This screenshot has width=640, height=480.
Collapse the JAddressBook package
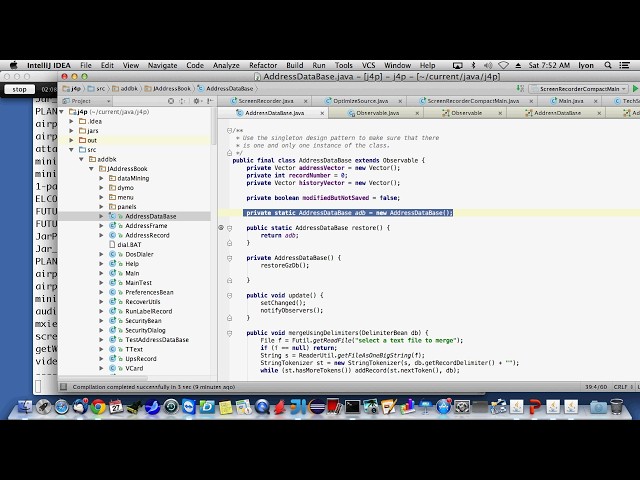pyautogui.click(x=91, y=169)
